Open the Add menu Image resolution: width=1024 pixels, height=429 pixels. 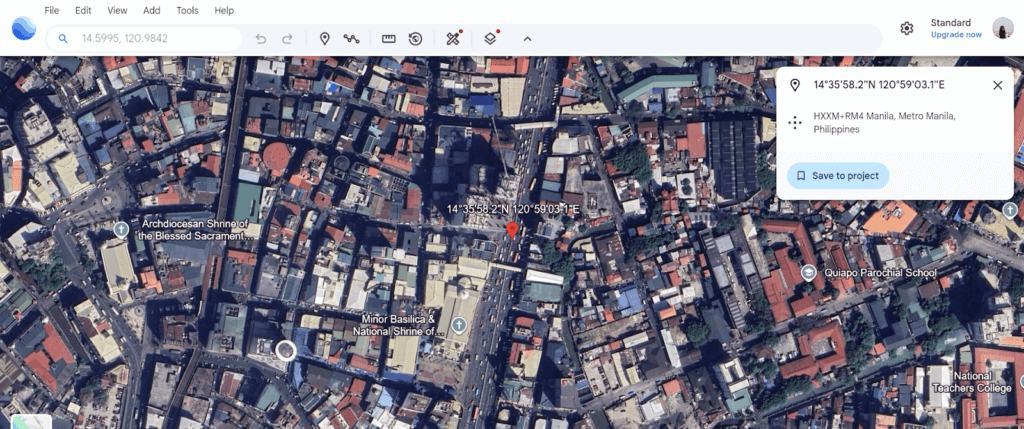pyautogui.click(x=151, y=10)
